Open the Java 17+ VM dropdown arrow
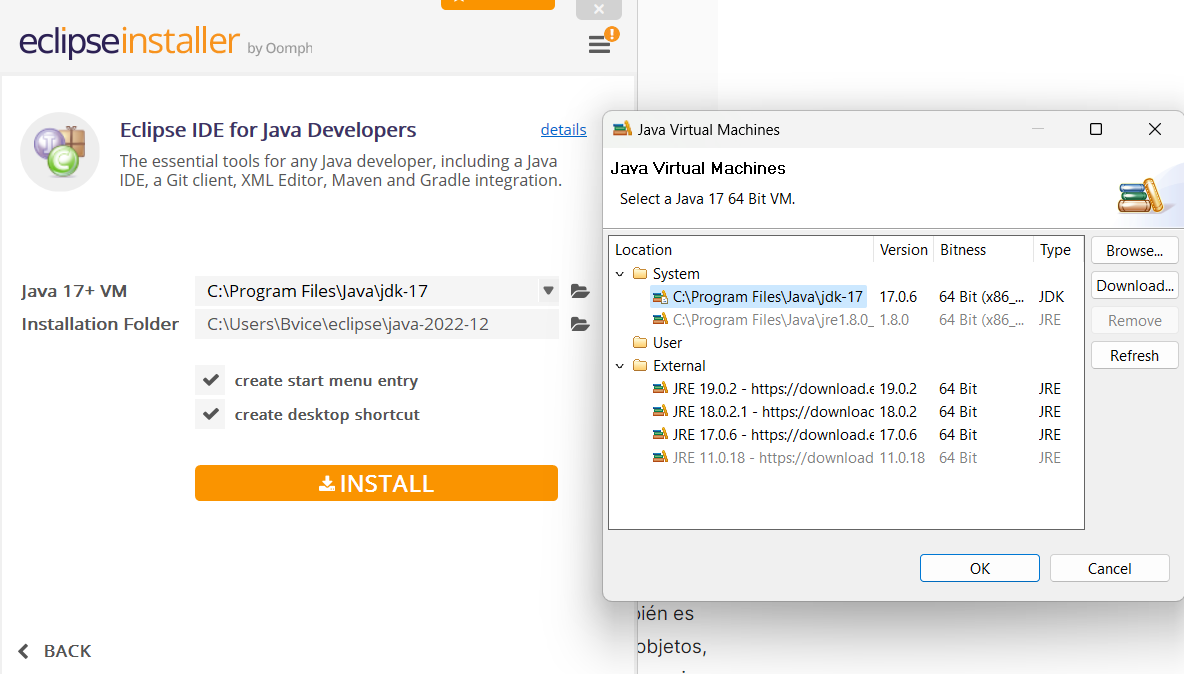 pos(548,291)
